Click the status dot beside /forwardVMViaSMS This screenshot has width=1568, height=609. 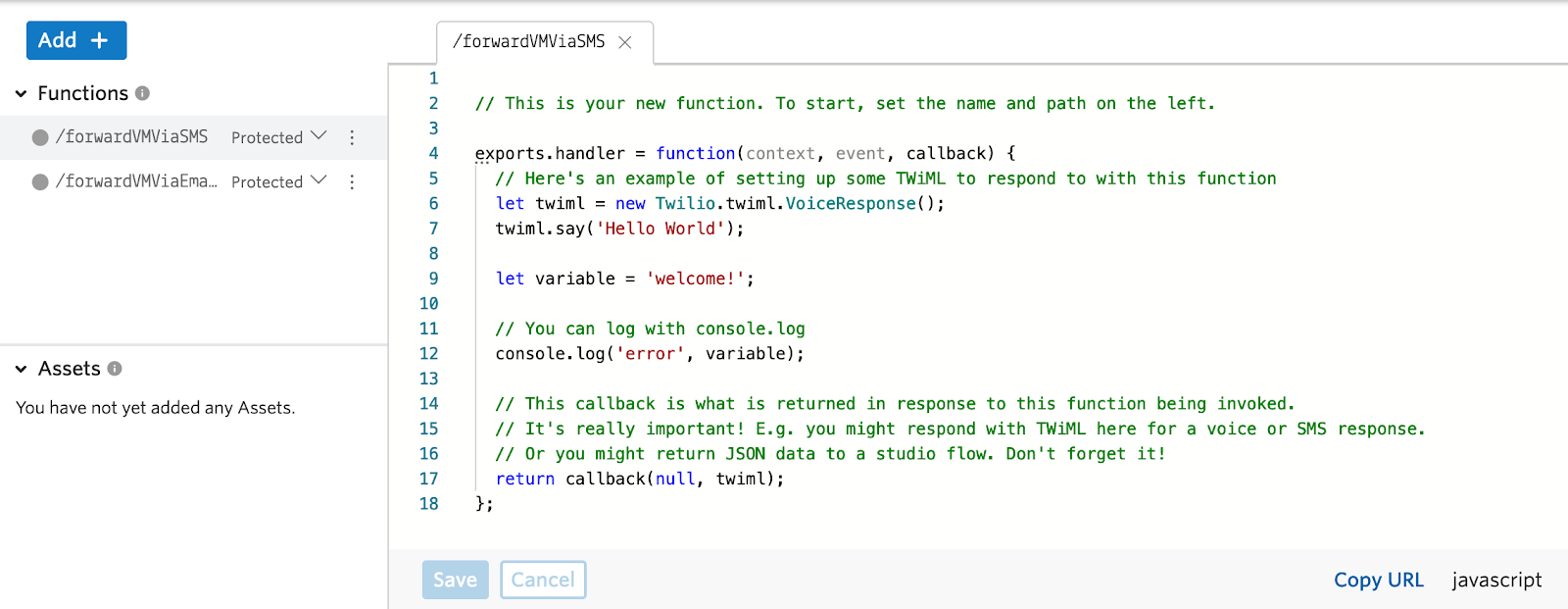pos(40,137)
